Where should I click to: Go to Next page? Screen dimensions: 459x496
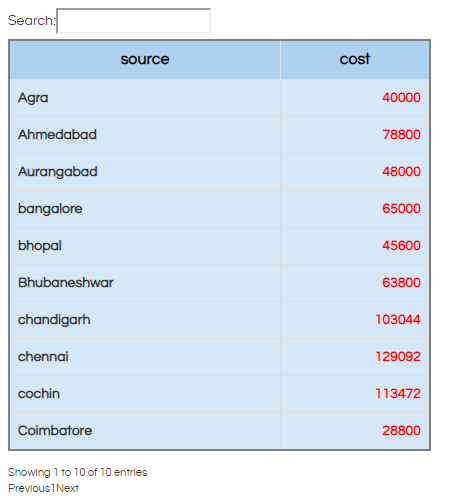point(68,488)
